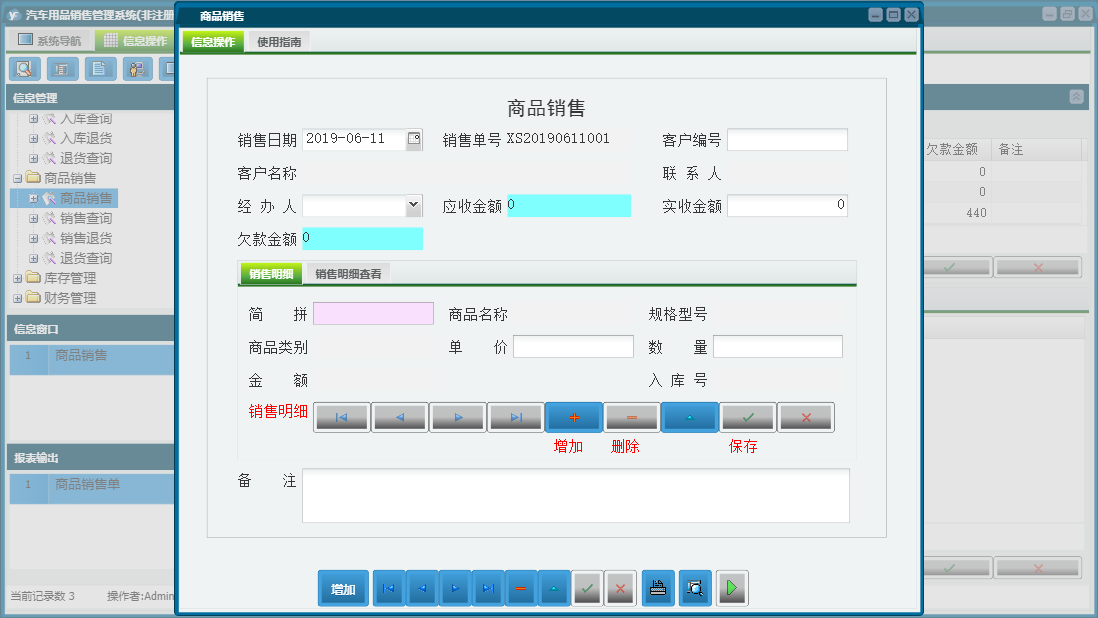Viewport: 1098px width, 618px height.
Task: Collapse the 商品销售 folder in tree
Action: point(18,178)
